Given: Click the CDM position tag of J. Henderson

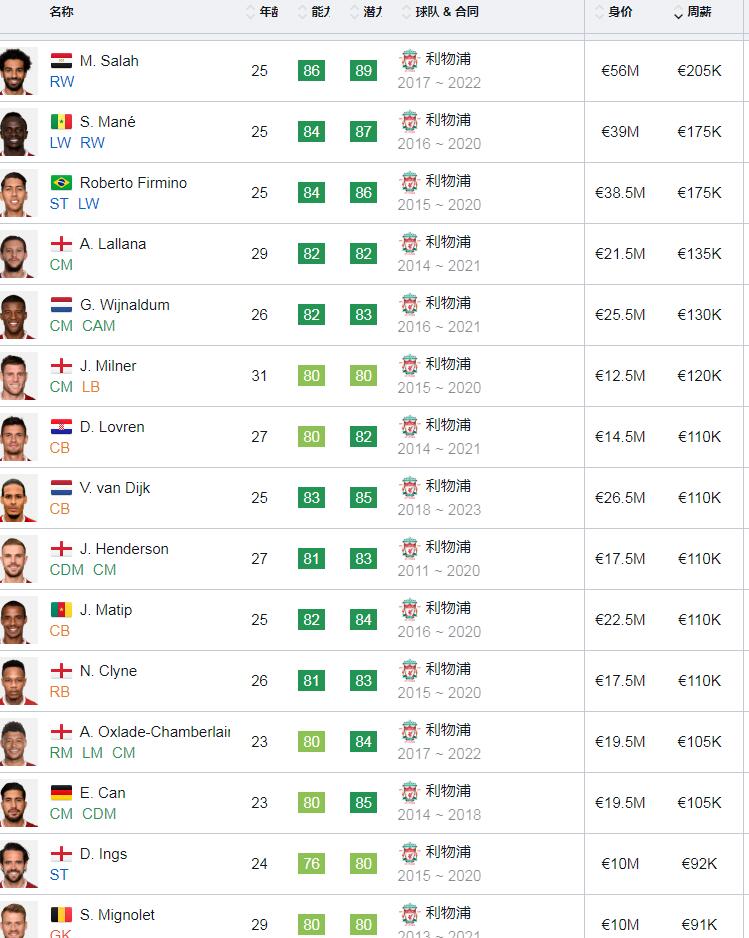Looking at the screenshot, I should 66,570.
